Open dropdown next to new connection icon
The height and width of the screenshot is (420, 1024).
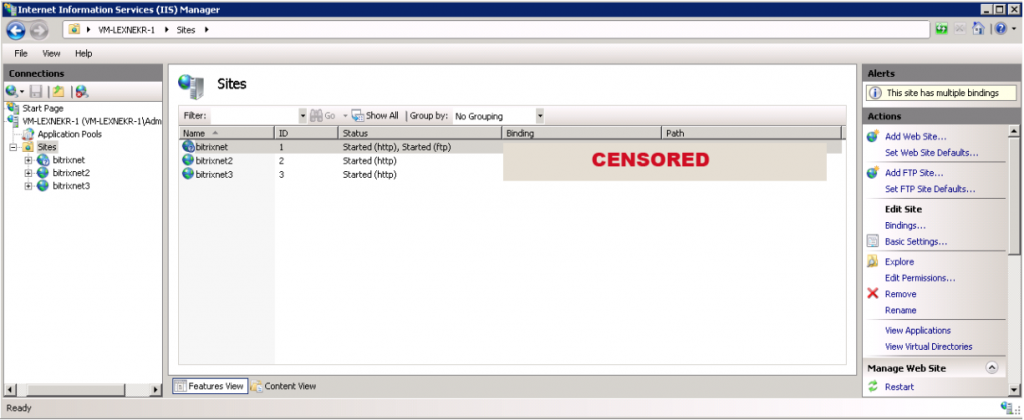pos(22,92)
